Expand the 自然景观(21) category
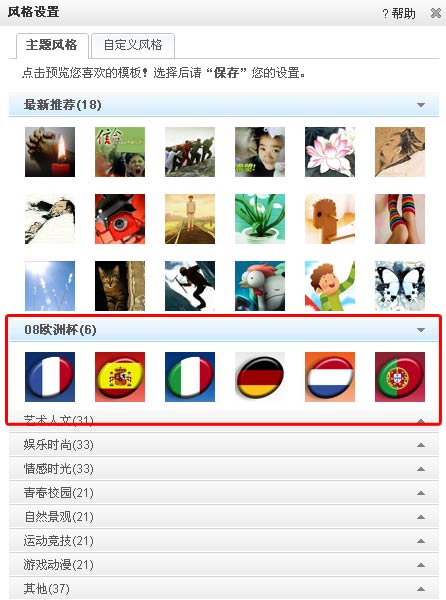This screenshot has height=600, width=446. pyautogui.click(x=224, y=517)
